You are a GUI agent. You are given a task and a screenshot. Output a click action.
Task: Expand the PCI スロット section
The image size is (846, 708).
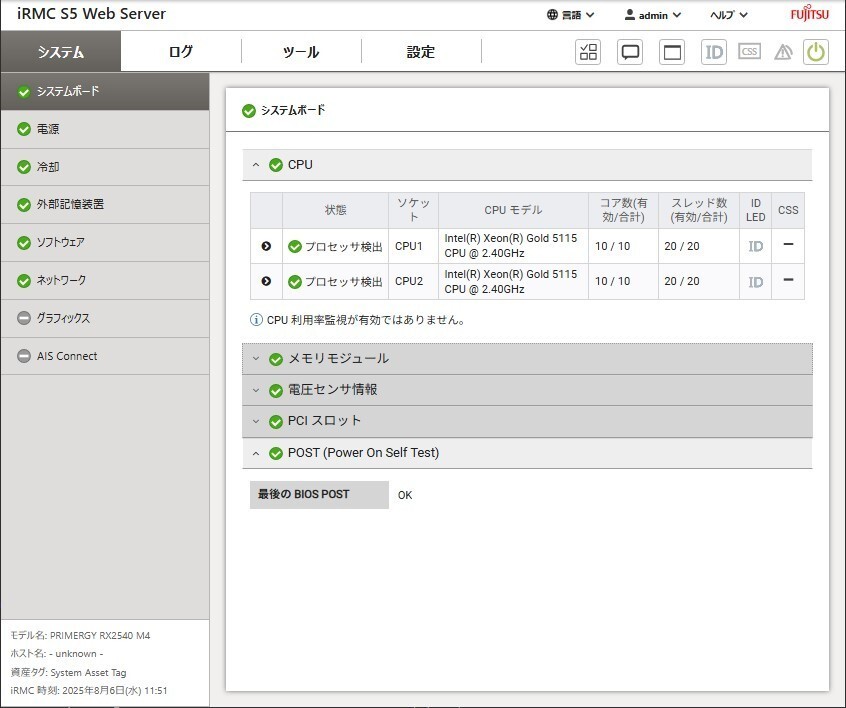[x=324, y=421]
